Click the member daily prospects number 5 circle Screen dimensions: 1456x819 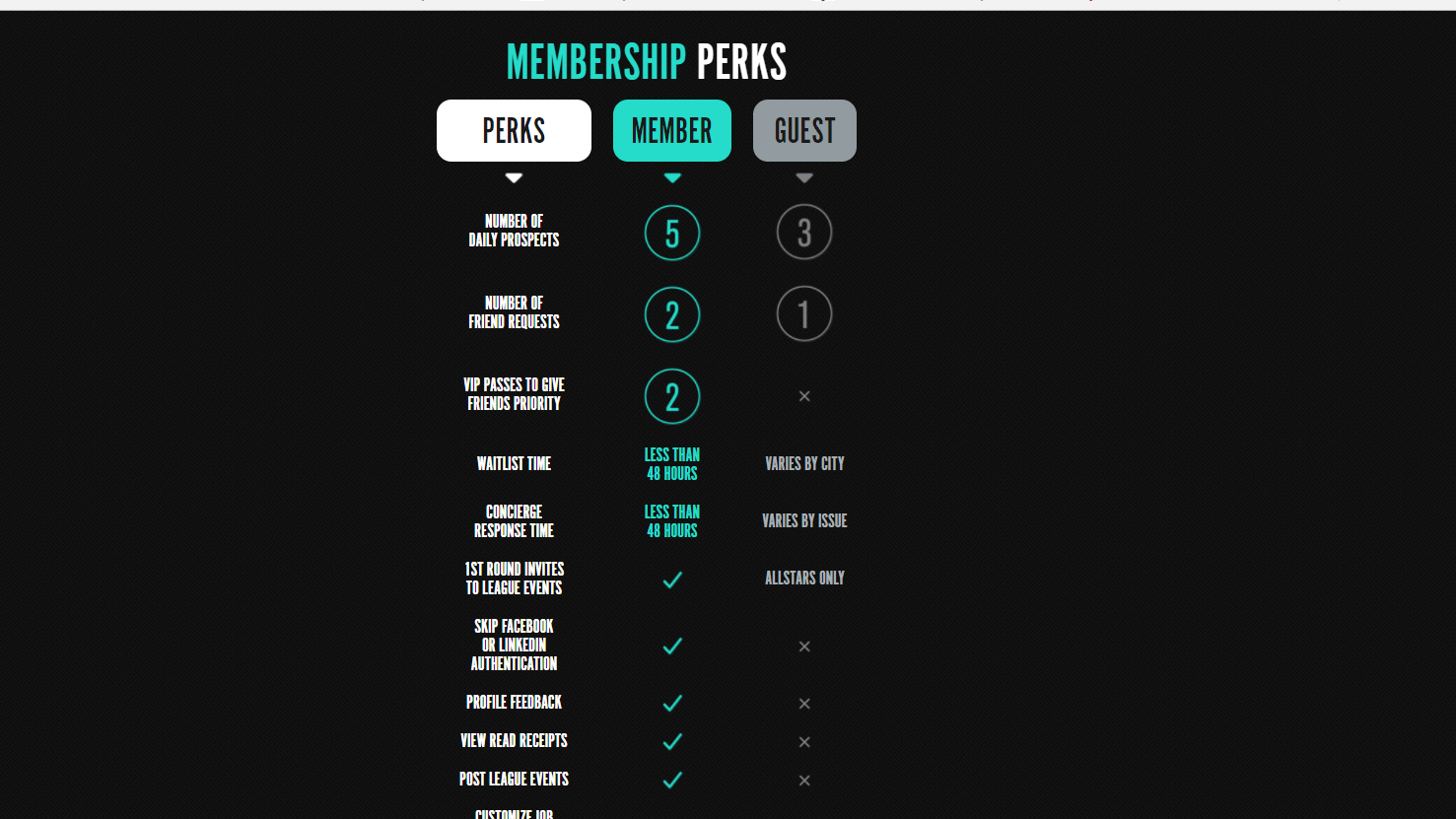(672, 233)
